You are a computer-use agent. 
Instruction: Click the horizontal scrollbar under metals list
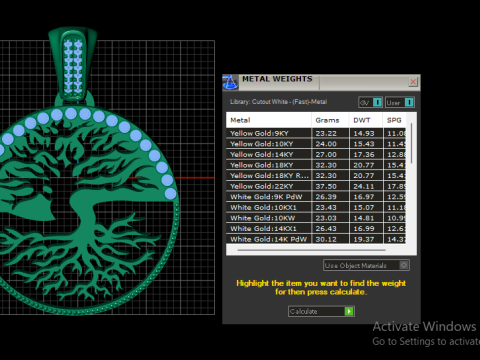coord(311,250)
